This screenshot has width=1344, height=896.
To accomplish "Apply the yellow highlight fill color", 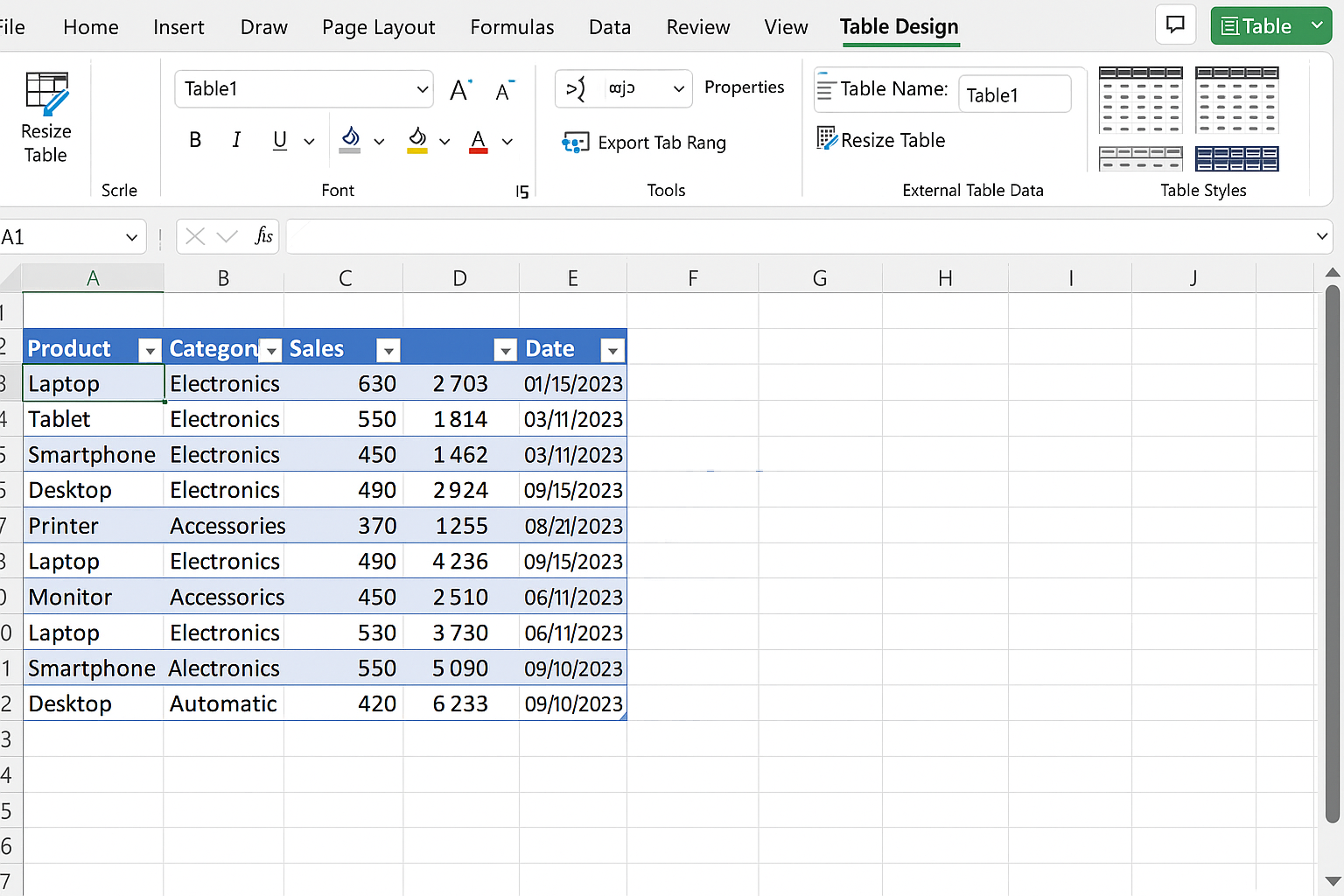I will pos(417,140).
